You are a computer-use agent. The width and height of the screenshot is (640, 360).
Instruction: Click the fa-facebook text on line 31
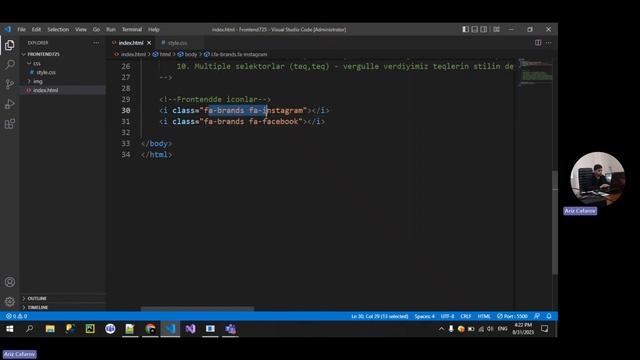(x=273, y=122)
